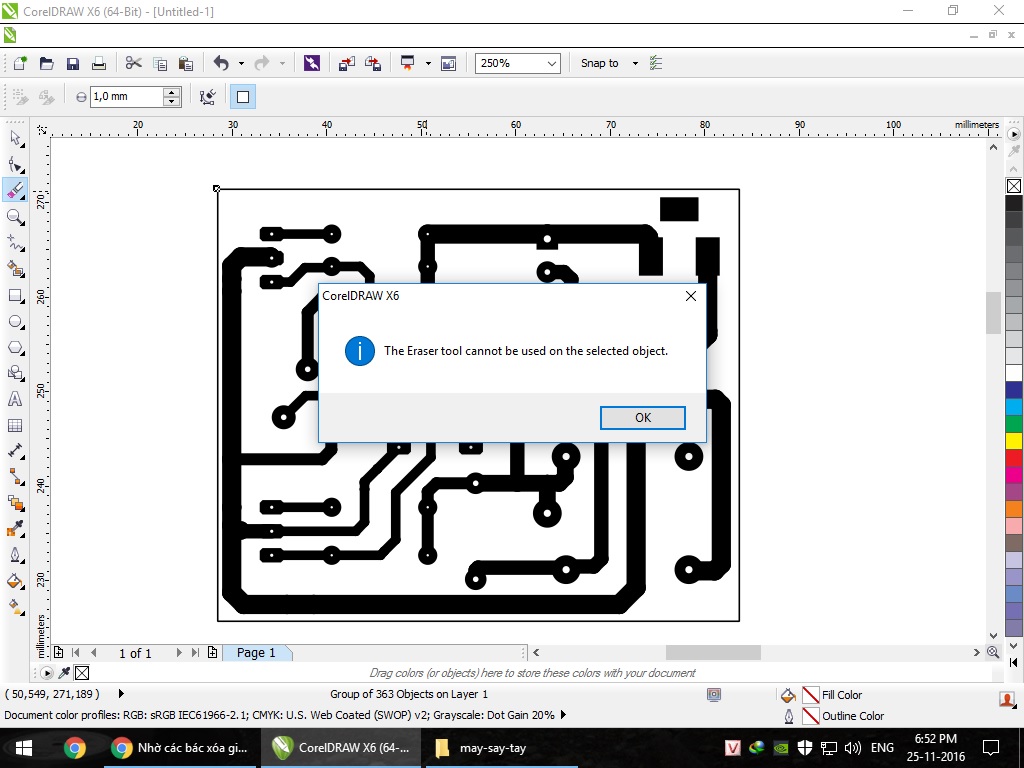Switch to the Page 1 tab
The height and width of the screenshot is (768, 1024).
tap(256, 653)
